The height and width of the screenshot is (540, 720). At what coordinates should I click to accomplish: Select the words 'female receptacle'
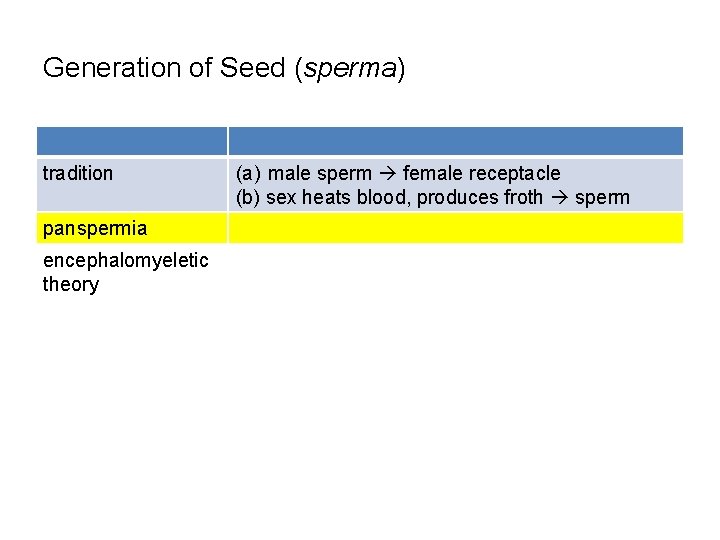[481, 173]
